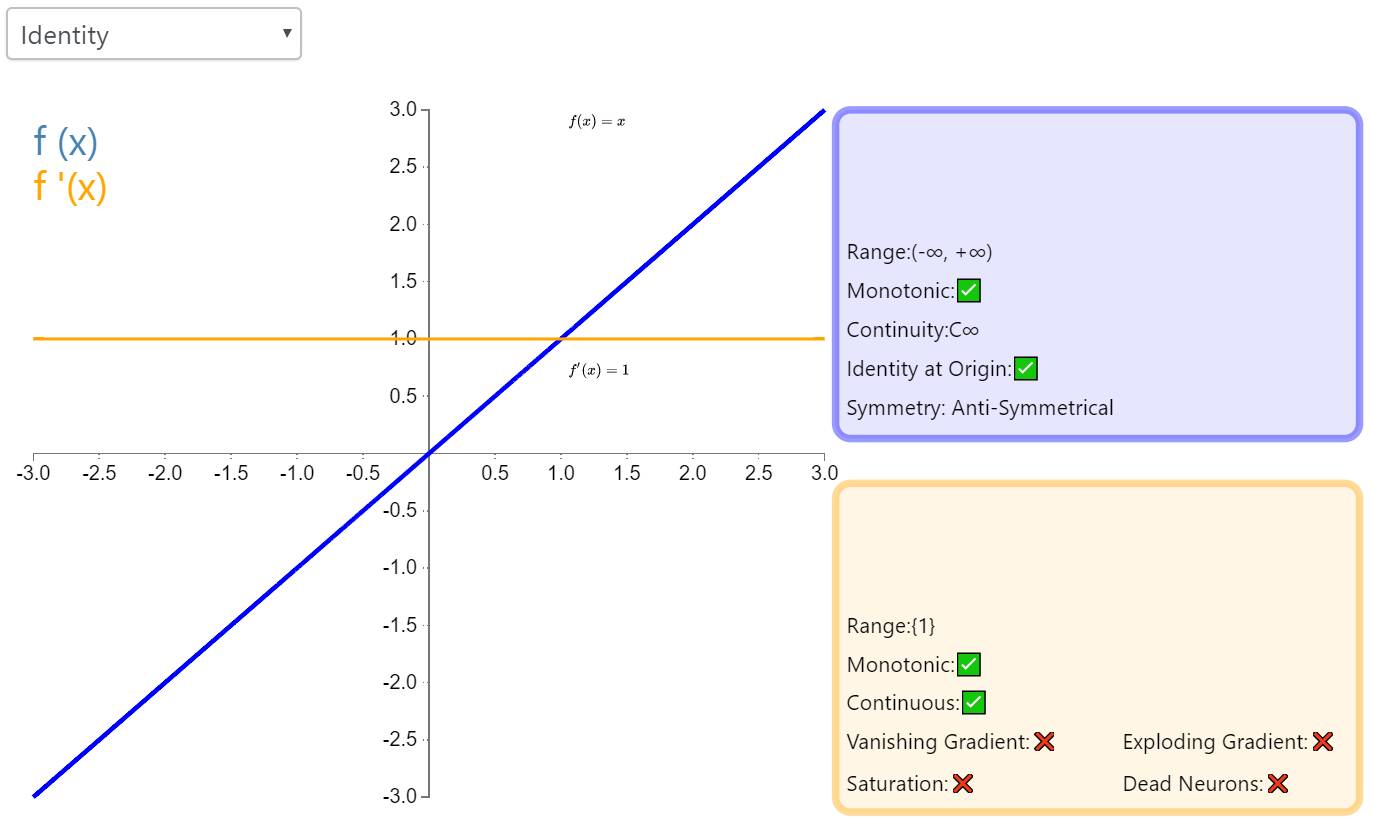Click the Saturation red cross icon

point(962,784)
